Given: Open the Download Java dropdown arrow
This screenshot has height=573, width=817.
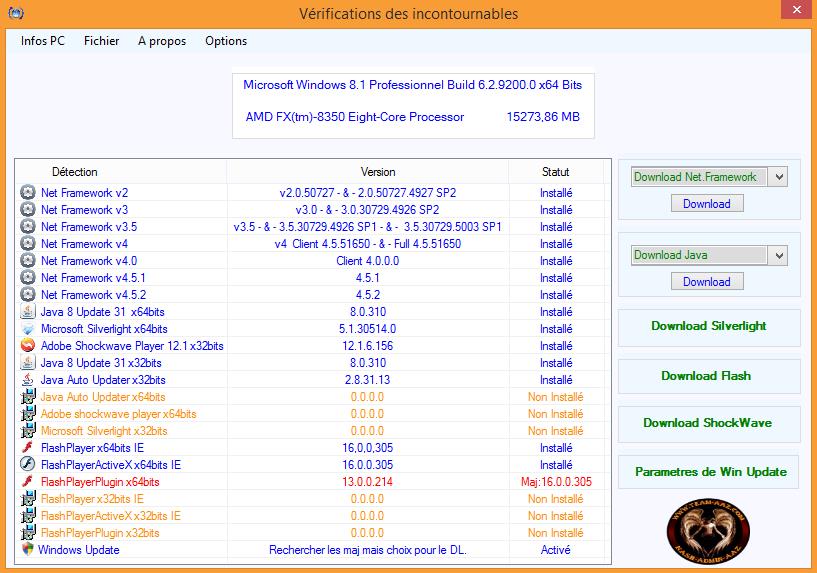Looking at the screenshot, I should (x=779, y=255).
